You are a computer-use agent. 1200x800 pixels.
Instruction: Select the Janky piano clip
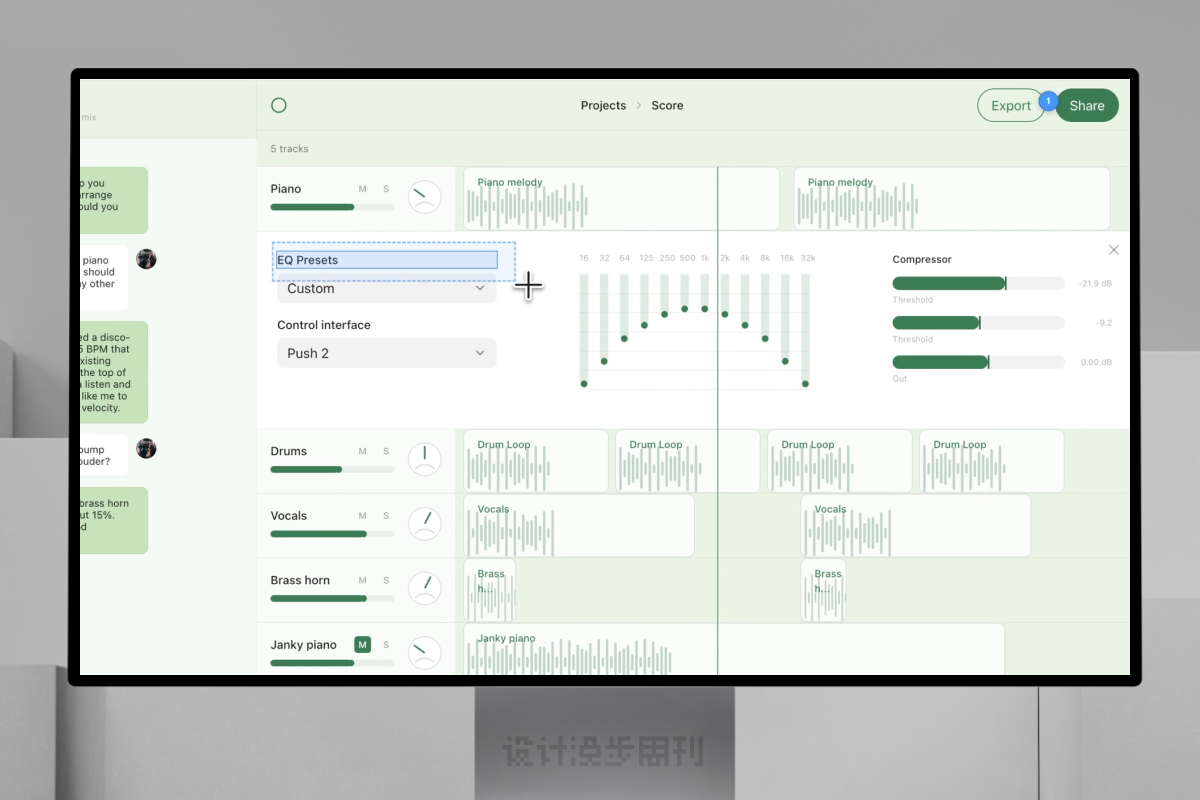[734, 649]
